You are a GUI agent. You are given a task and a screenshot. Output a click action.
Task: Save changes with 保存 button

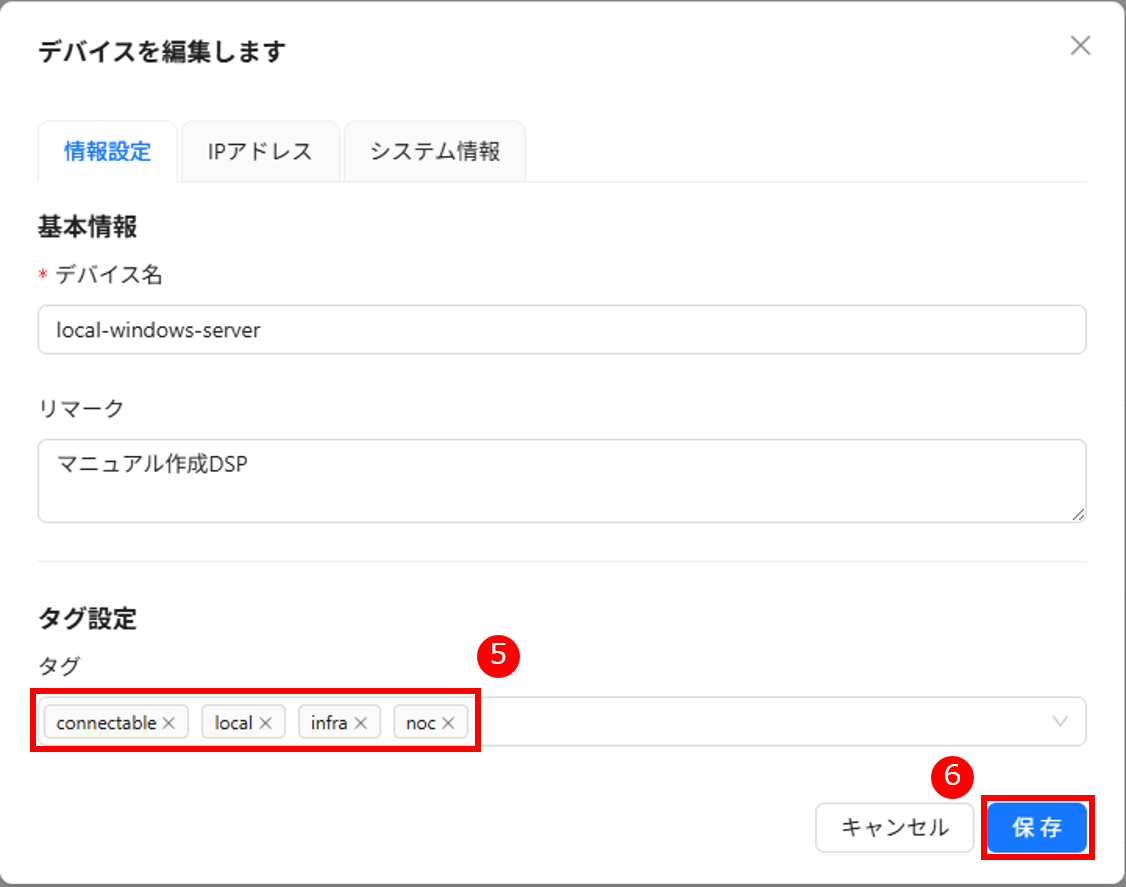coord(1037,828)
